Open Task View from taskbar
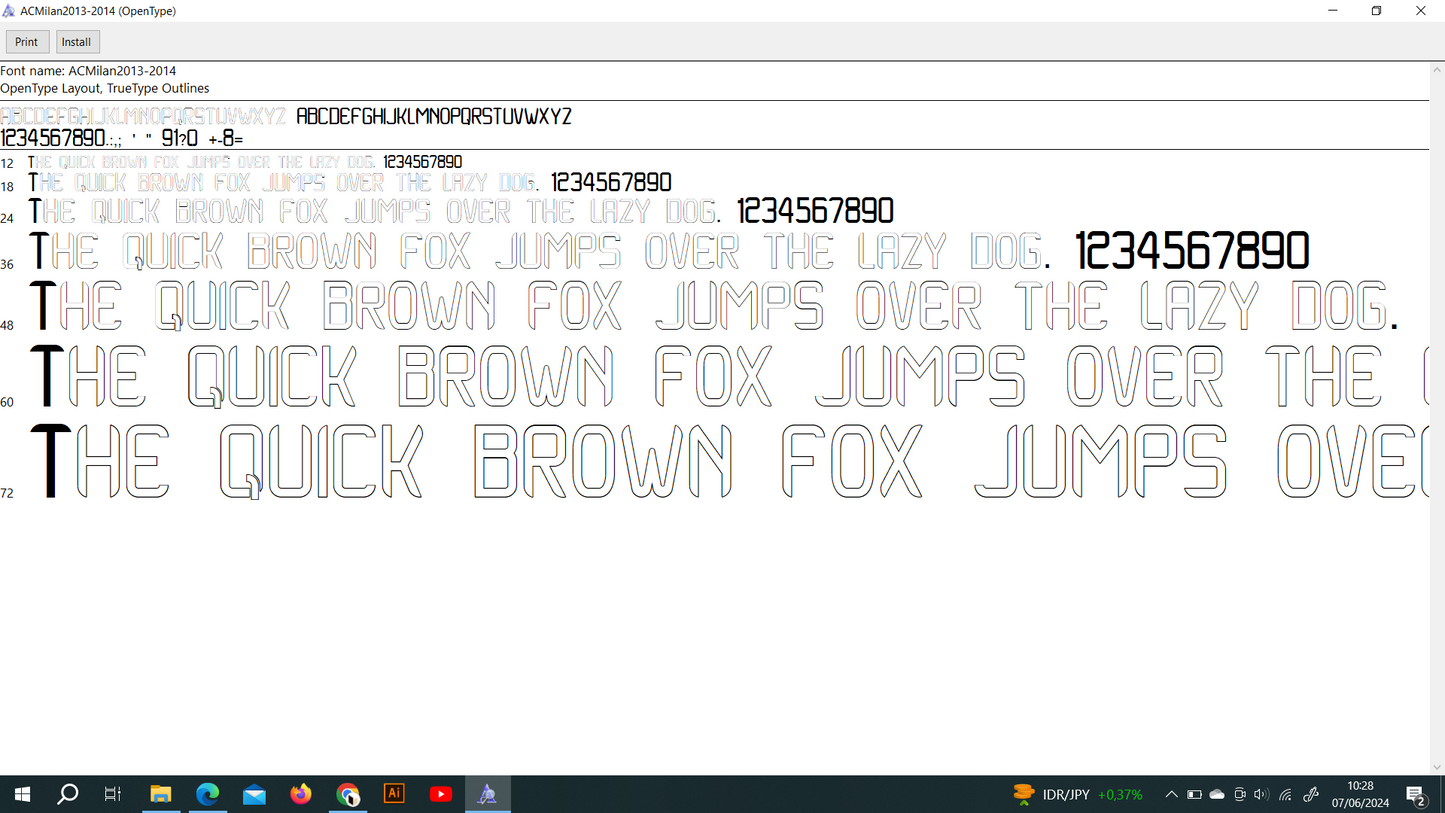This screenshot has width=1445, height=813. (x=113, y=794)
